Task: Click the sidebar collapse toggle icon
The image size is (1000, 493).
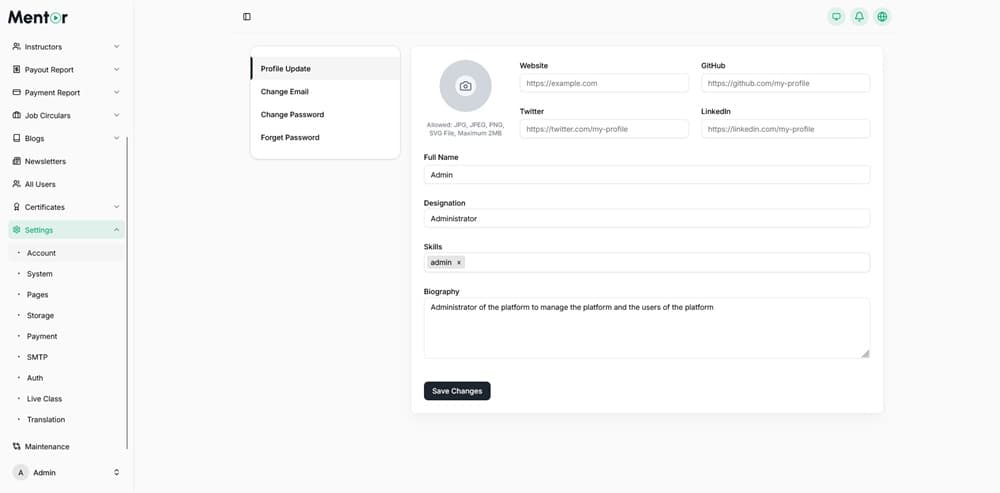Action: tap(247, 17)
